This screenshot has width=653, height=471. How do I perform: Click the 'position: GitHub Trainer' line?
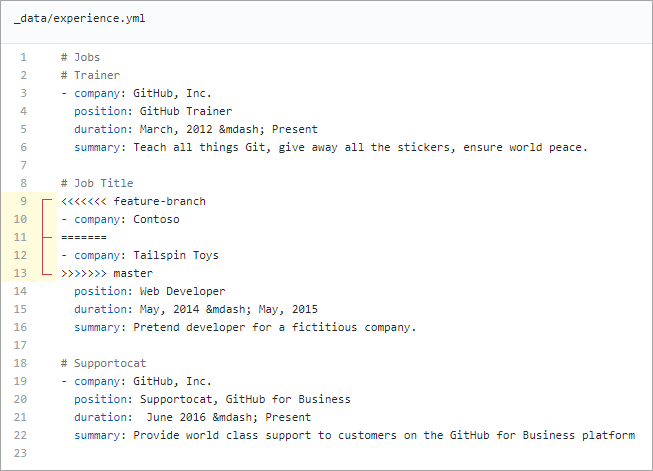pyautogui.click(x=153, y=111)
